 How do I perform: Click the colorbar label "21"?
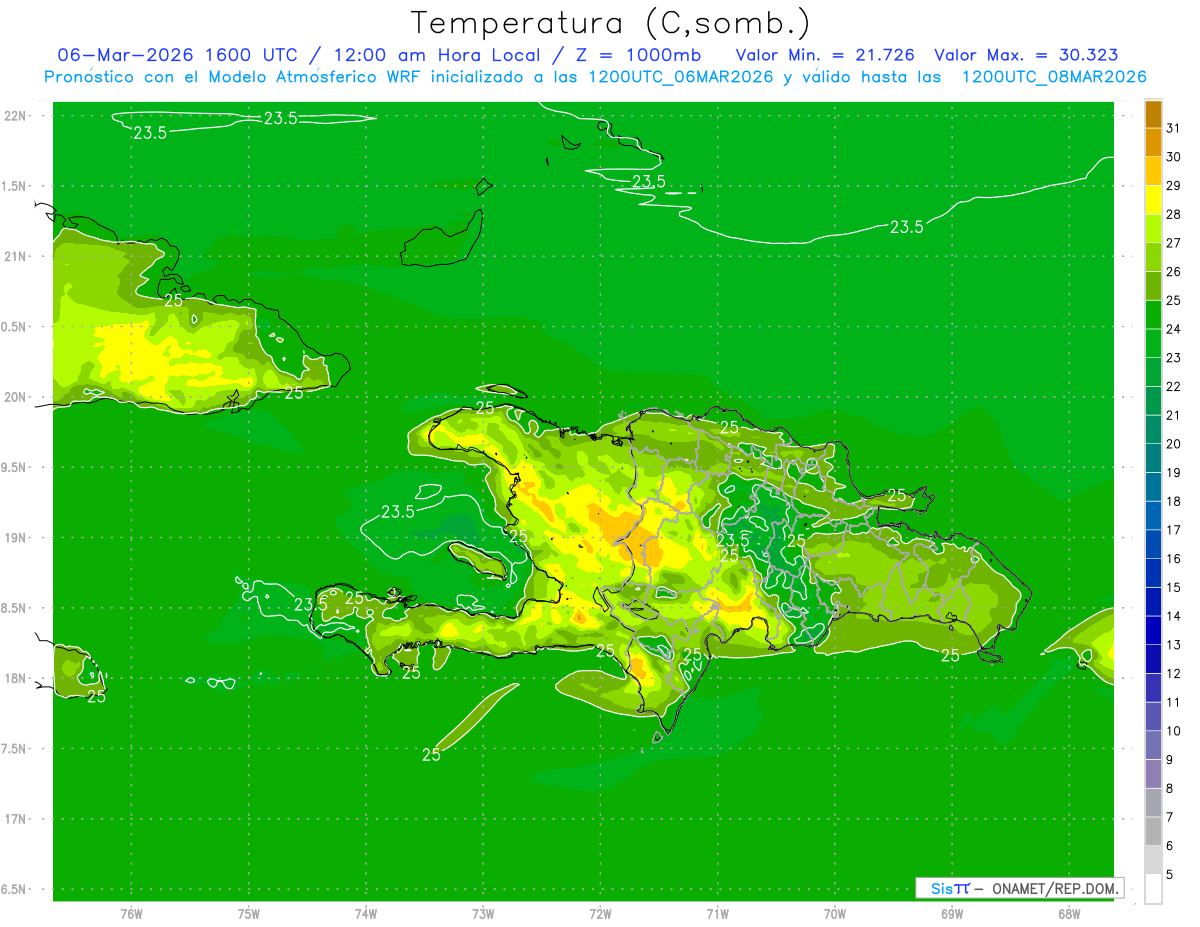(x=1173, y=415)
